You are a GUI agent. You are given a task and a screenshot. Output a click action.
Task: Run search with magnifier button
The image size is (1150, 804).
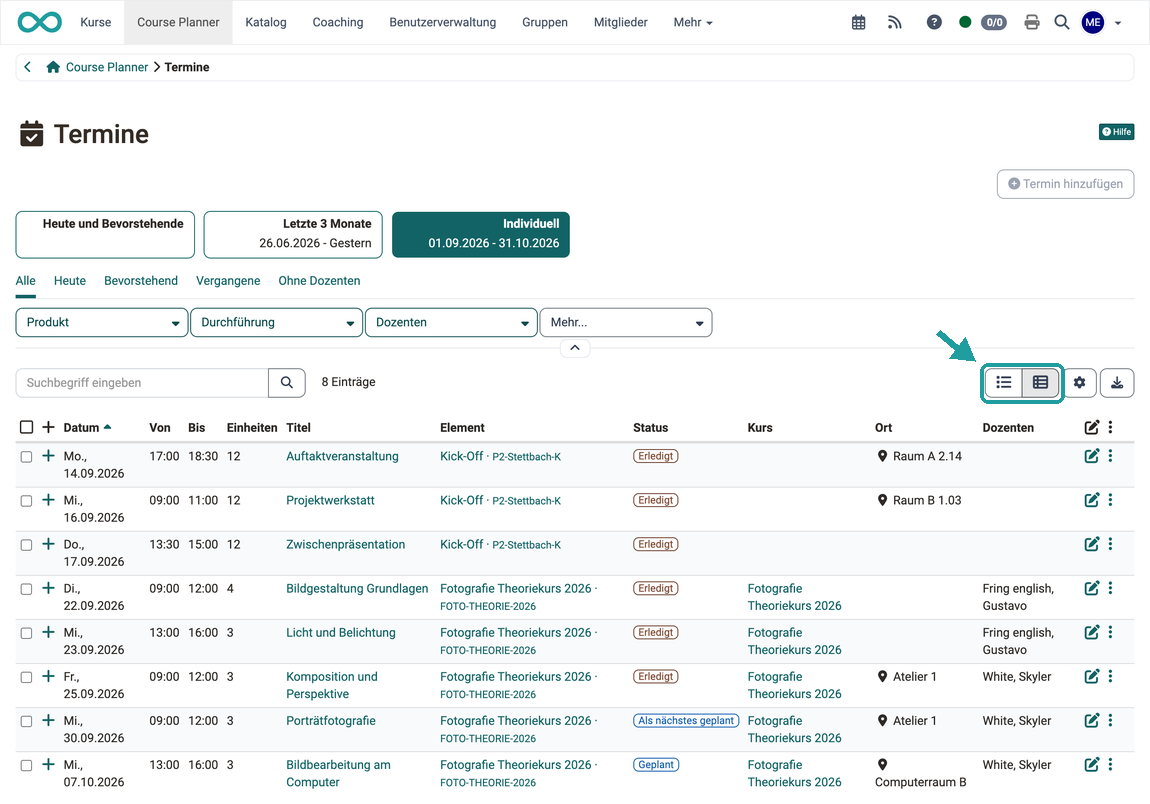point(287,382)
